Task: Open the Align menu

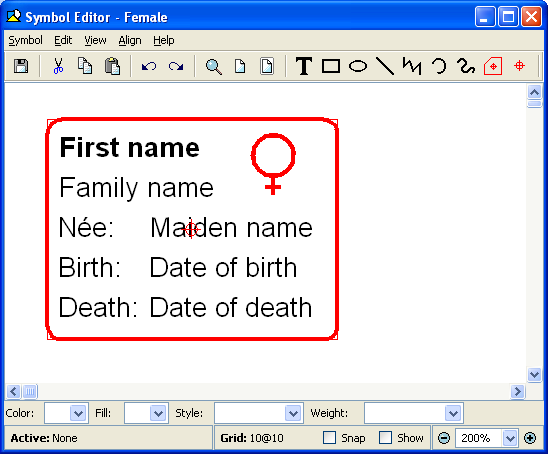Action: click(130, 40)
